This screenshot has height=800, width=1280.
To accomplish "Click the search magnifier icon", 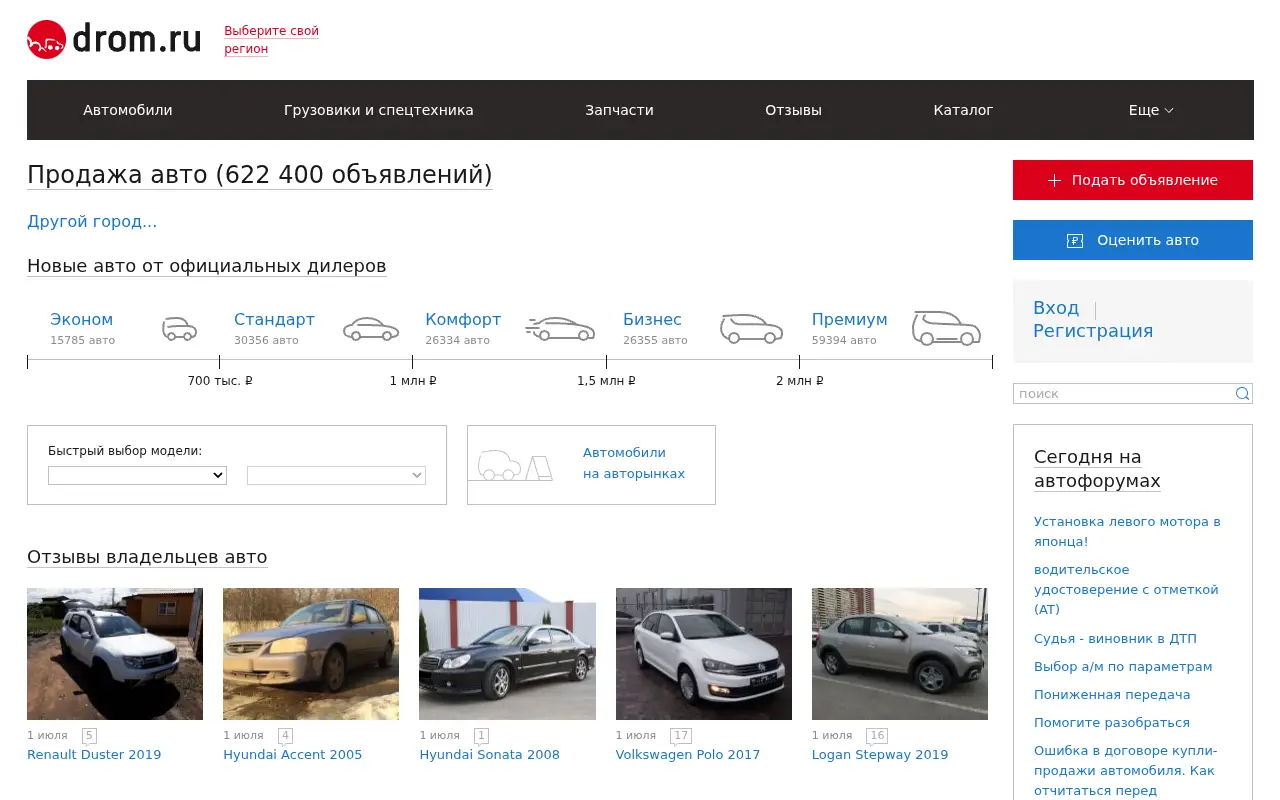I will 1242,394.
